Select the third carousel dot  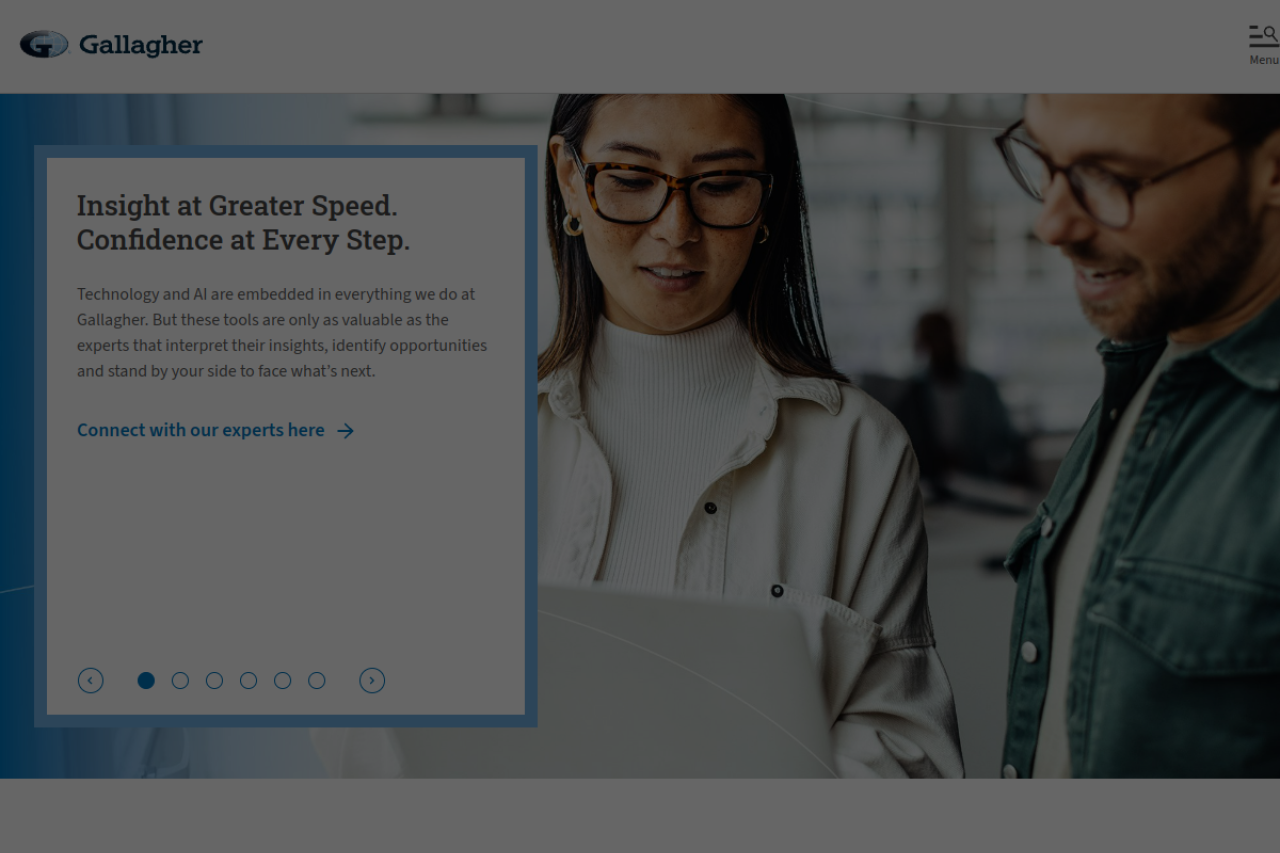coord(214,681)
